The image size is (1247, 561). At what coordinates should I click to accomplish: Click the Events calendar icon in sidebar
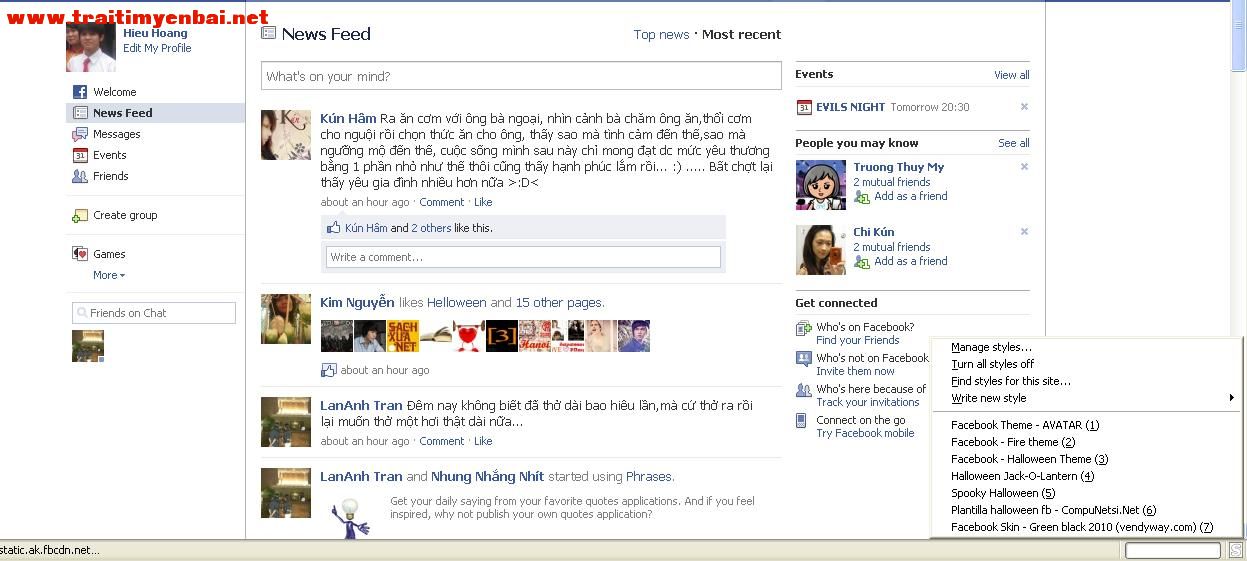point(80,155)
